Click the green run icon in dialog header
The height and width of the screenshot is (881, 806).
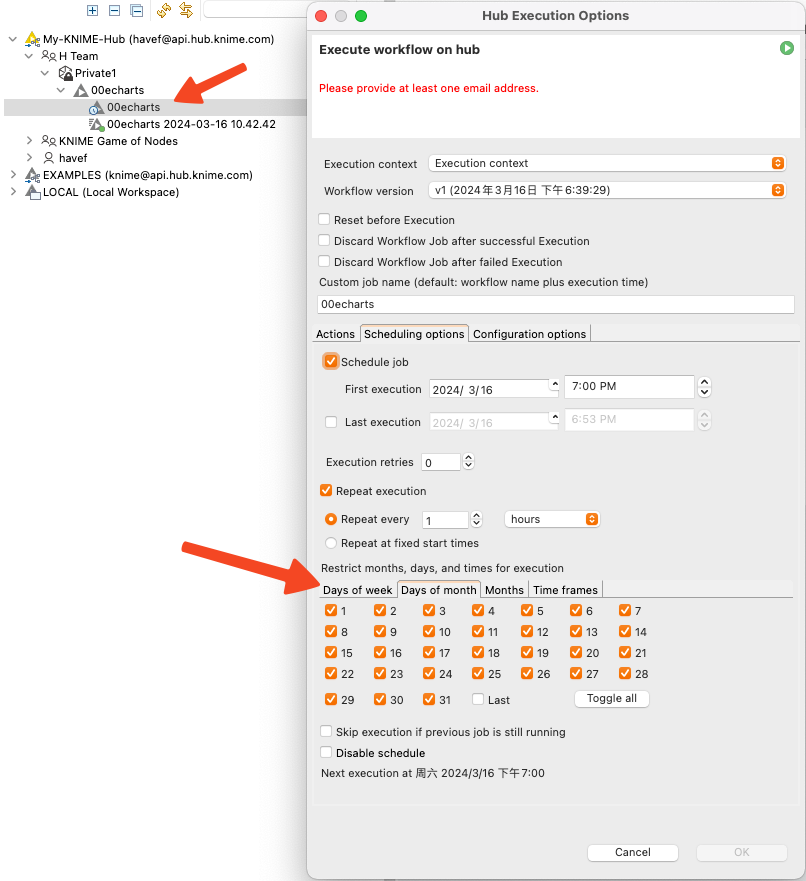pyautogui.click(x=787, y=48)
